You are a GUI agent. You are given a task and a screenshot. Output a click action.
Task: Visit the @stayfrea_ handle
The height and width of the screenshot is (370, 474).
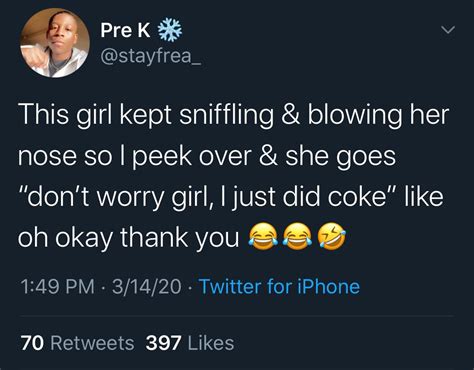click(151, 56)
